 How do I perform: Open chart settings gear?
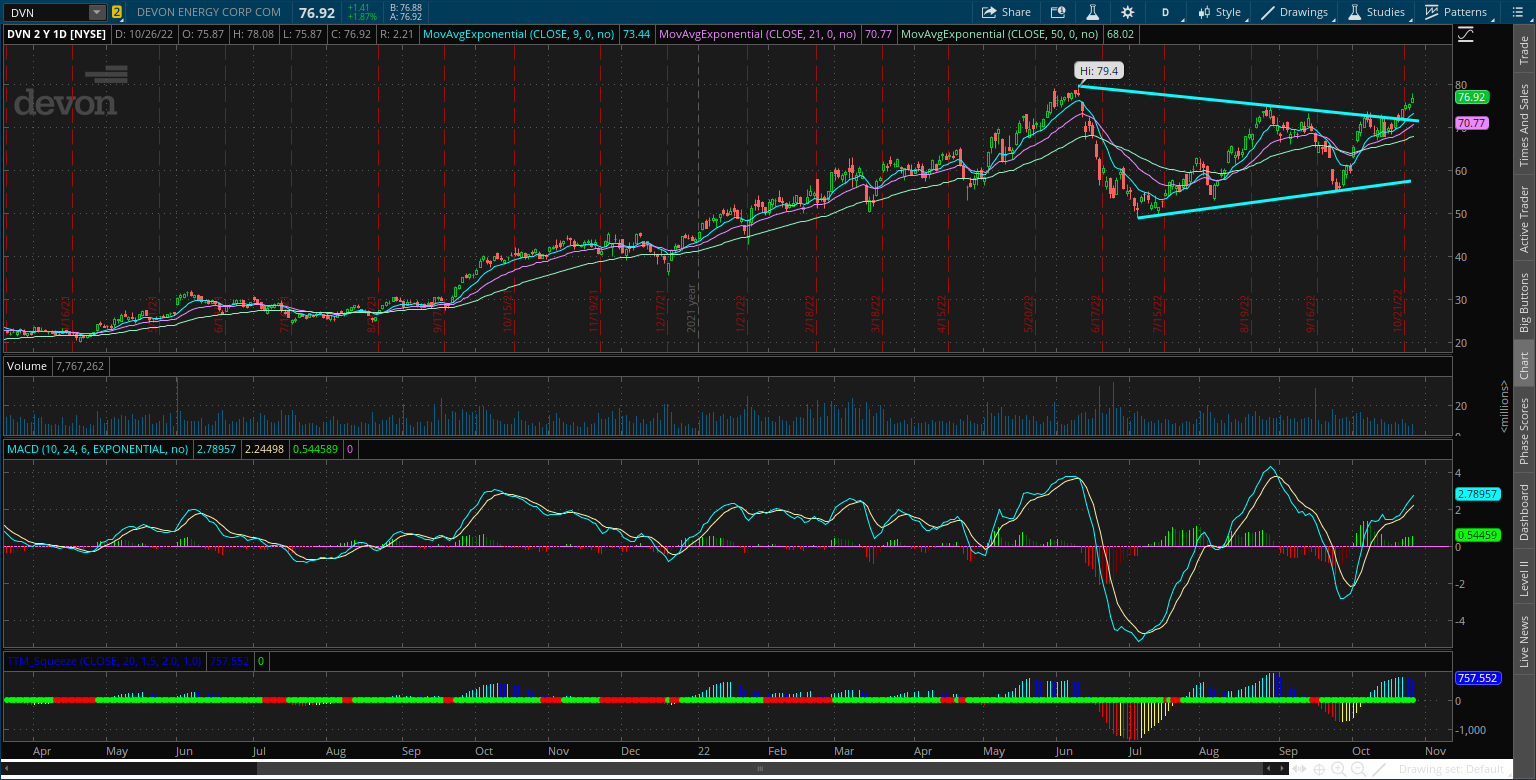point(1128,12)
